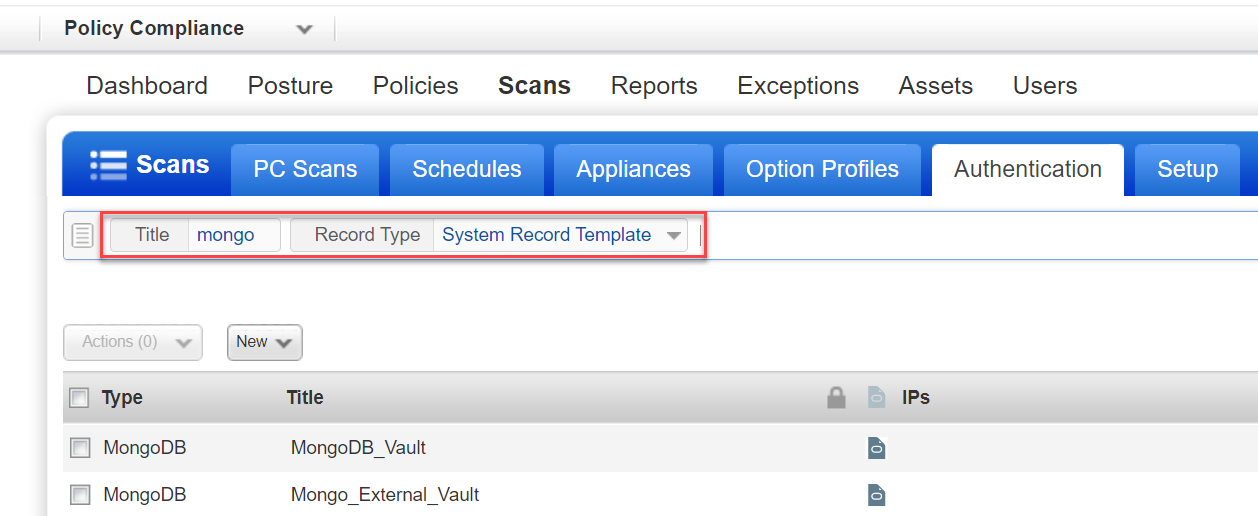Switch to the Schedules tab

click(466, 170)
